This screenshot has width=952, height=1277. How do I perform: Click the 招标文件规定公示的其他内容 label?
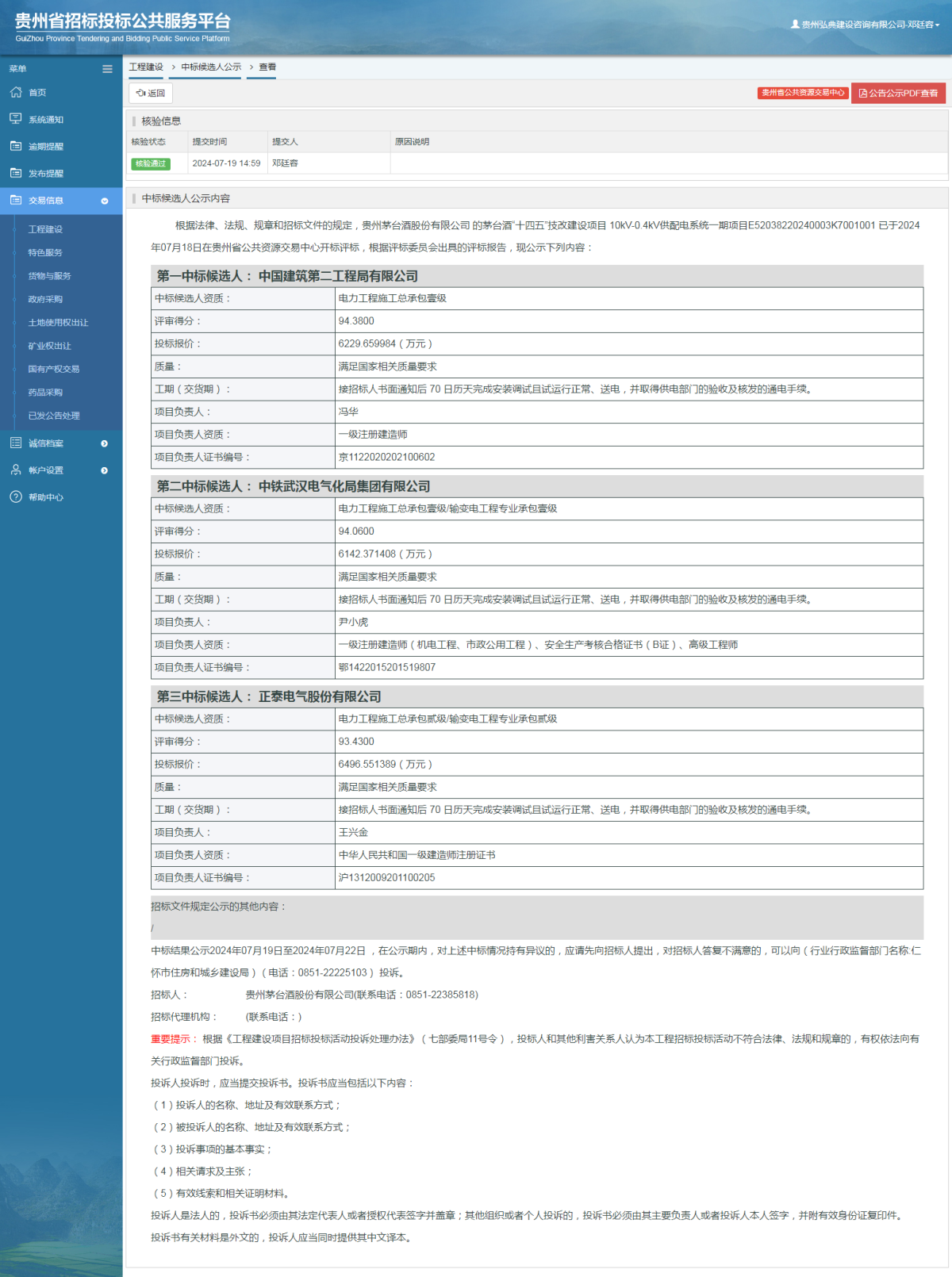coord(218,907)
